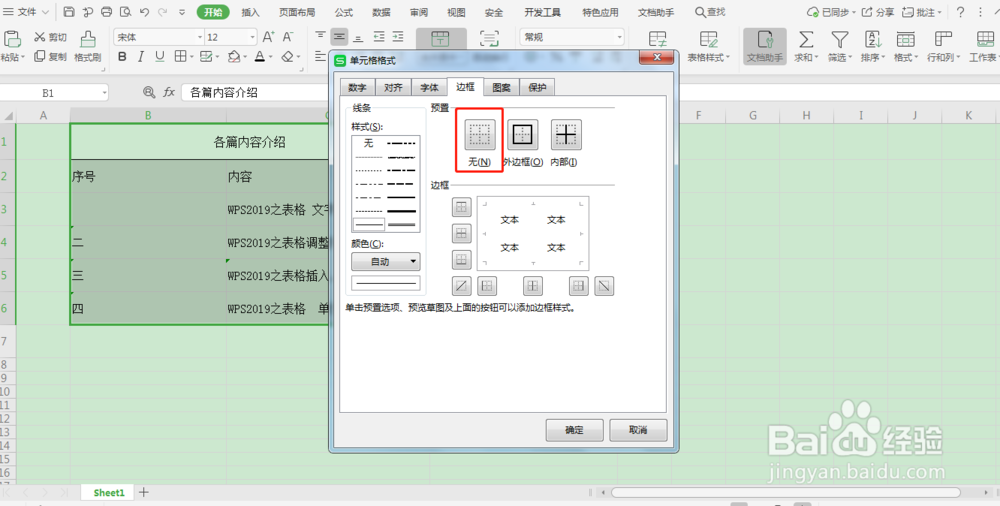Open the font size dropdown showing 12
1000x506 pixels.
tap(253, 38)
